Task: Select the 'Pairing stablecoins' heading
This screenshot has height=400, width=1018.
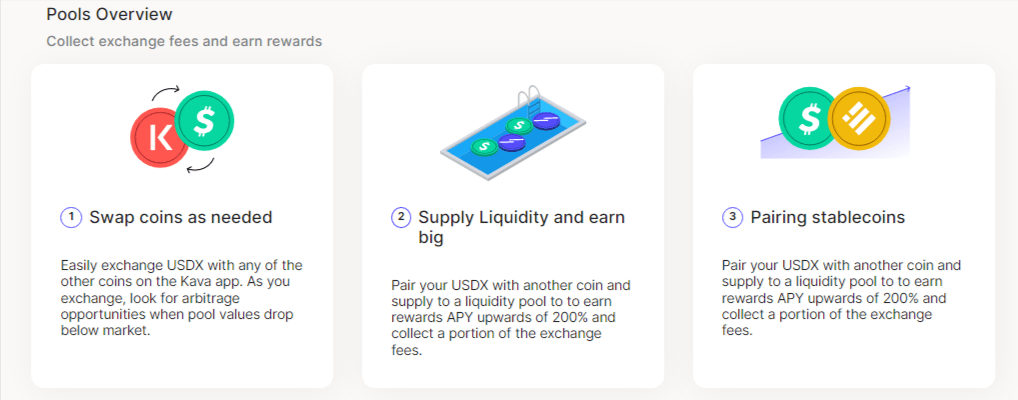Action: tap(828, 217)
